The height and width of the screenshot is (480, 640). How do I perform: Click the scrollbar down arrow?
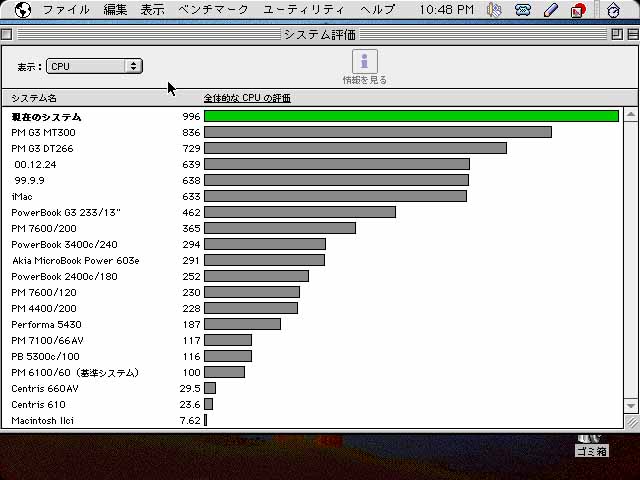click(631, 405)
